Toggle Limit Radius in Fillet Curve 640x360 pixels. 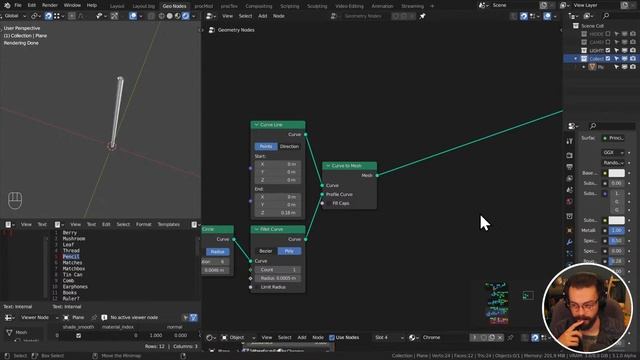(x=270, y=287)
